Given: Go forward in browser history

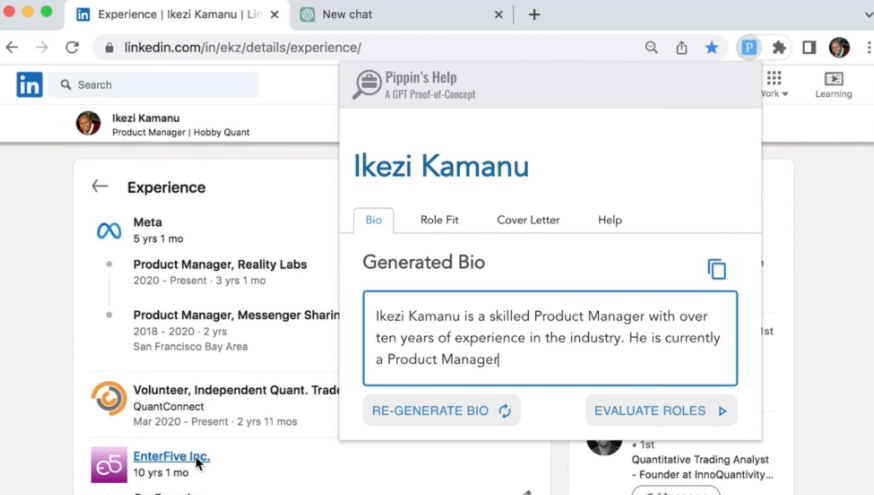Looking at the screenshot, I should click(x=42, y=47).
